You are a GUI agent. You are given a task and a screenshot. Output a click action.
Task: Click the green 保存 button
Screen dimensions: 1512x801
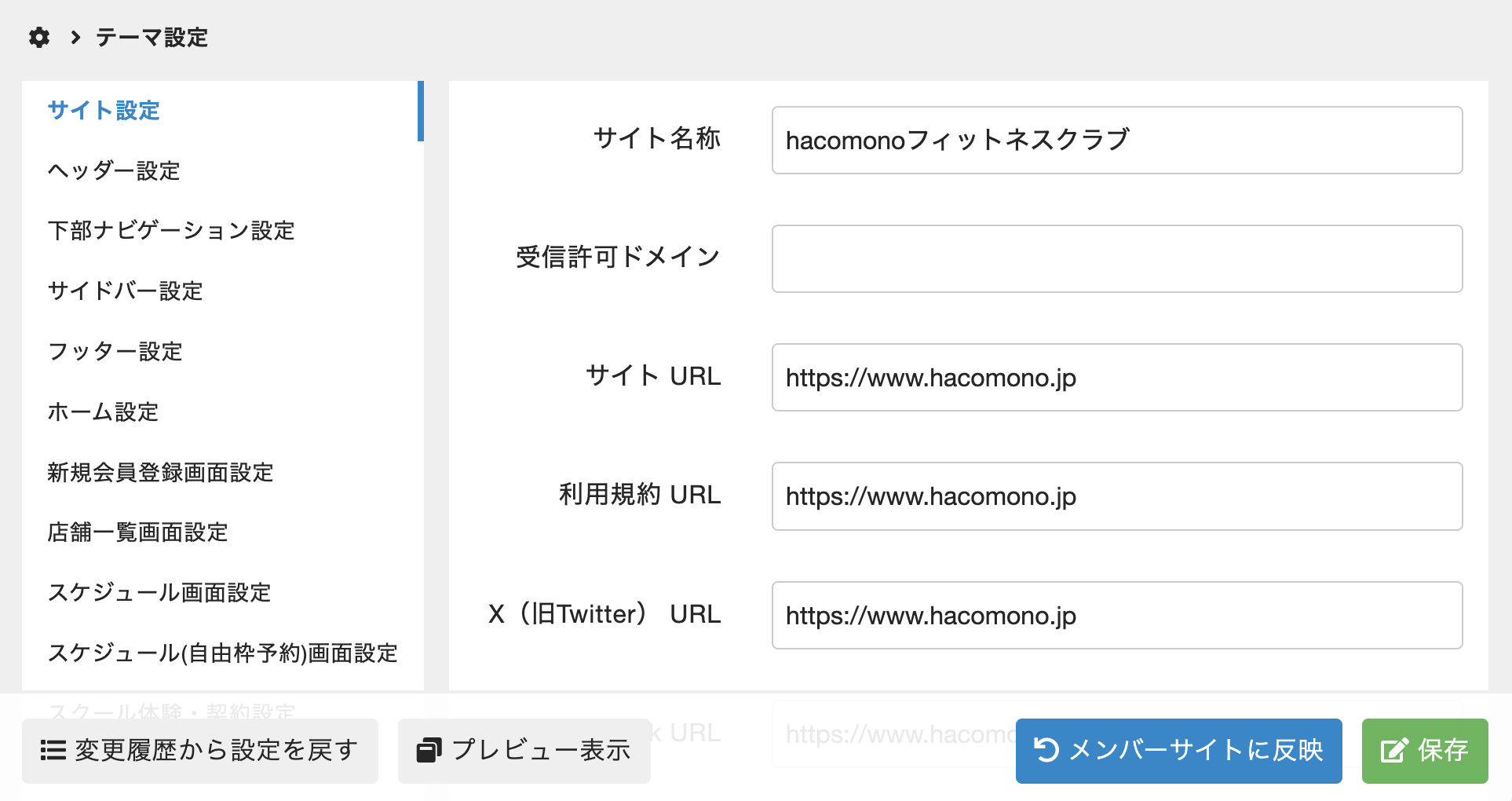1425,751
